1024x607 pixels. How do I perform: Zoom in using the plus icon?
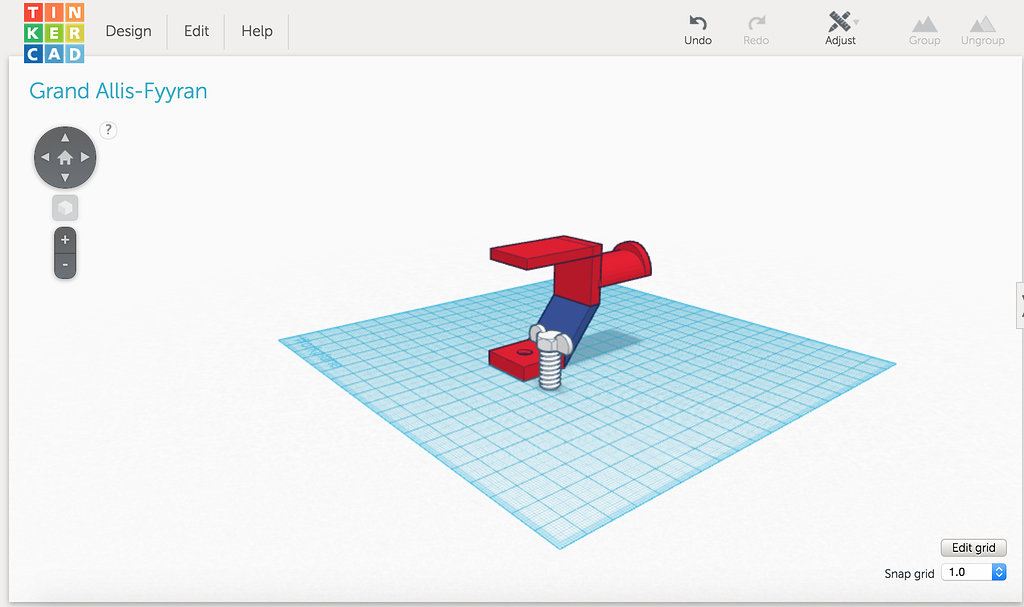pos(64,238)
